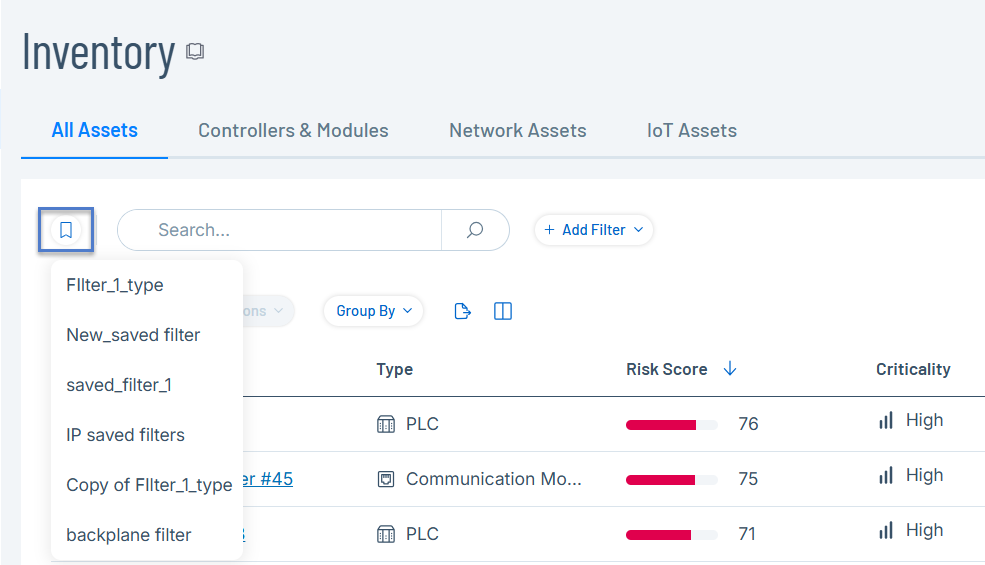Select the FIlter_1_type saved filter

coord(115,285)
